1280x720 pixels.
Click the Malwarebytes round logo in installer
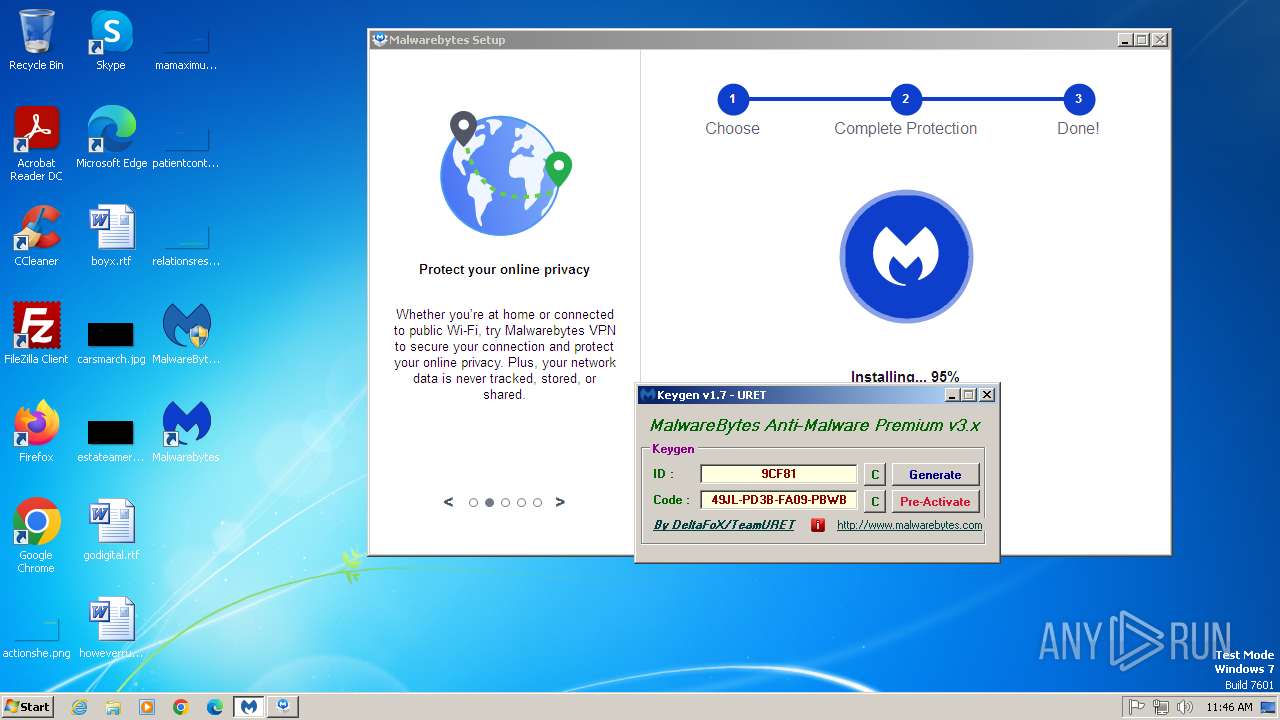tap(906, 256)
